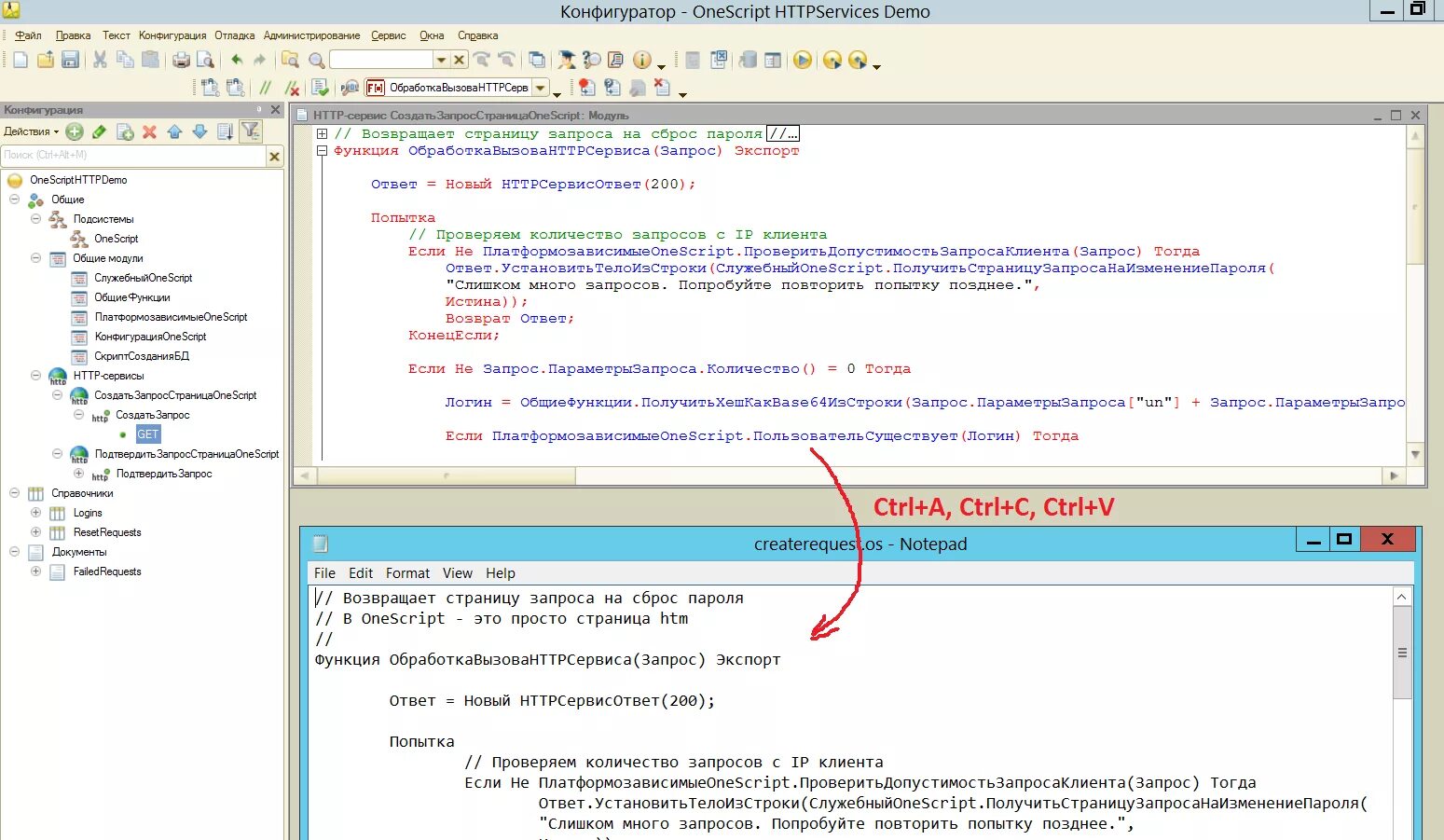Screen dimensions: 1444x840
Task: Select the ПлатформозависимыеOneScript module
Action: click(171, 317)
